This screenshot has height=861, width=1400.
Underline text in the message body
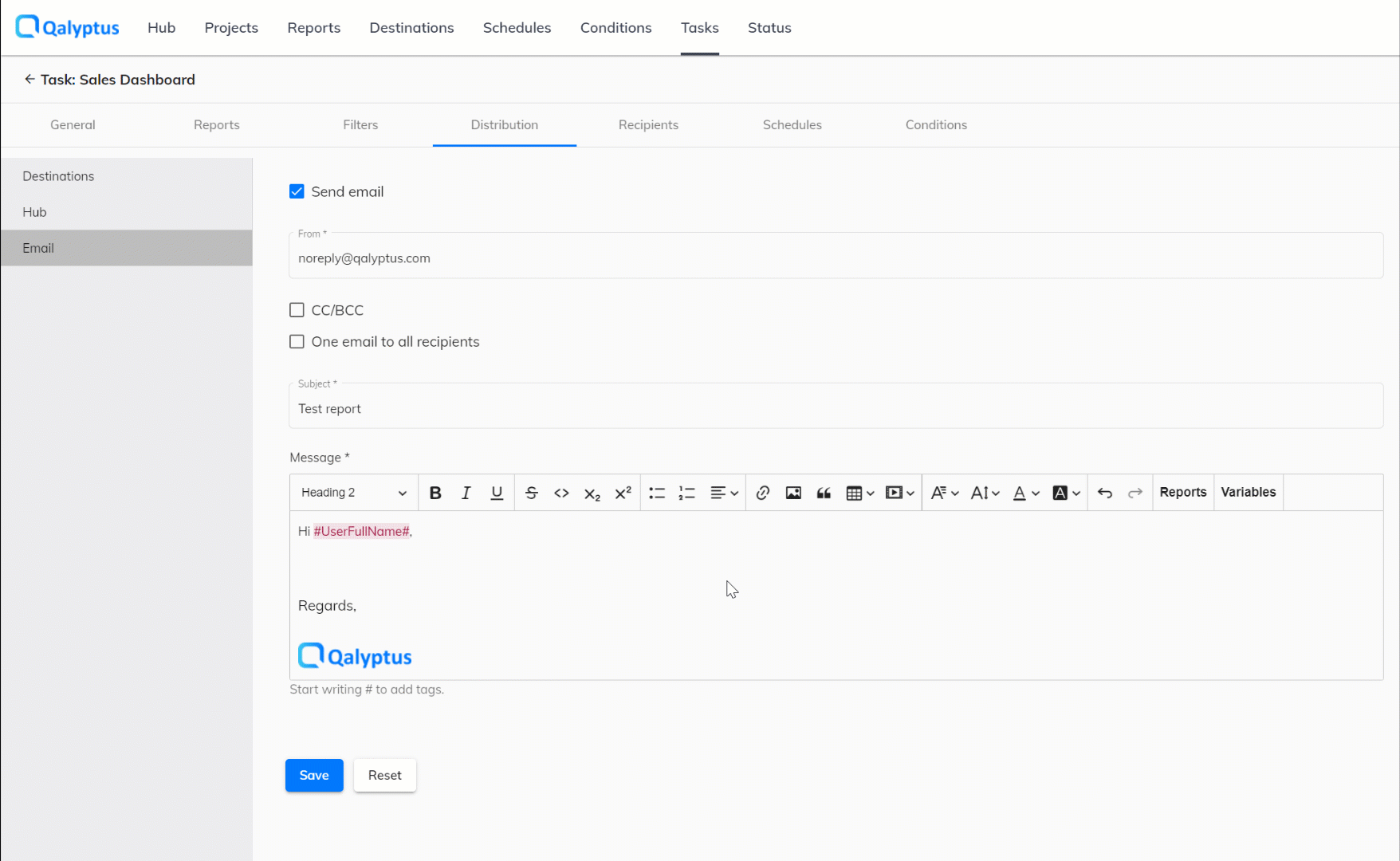[x=497, y=492]
